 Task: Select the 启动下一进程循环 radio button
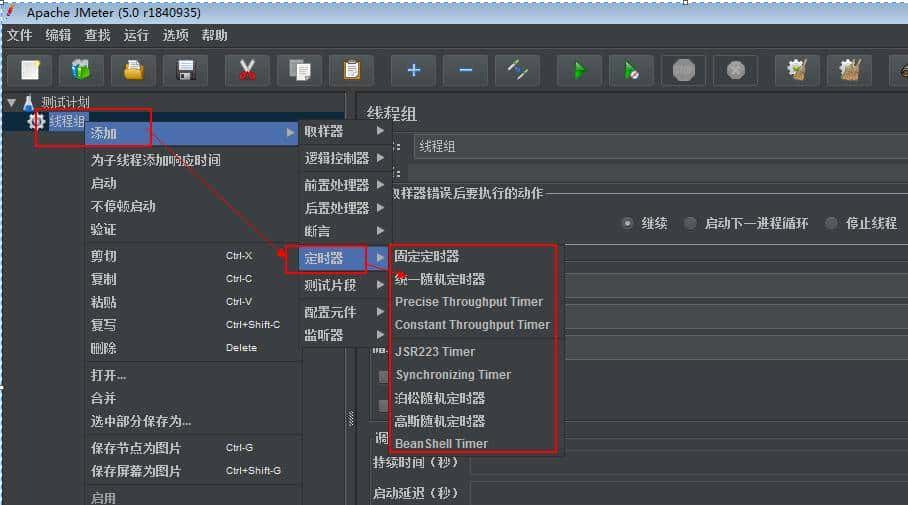690,223
